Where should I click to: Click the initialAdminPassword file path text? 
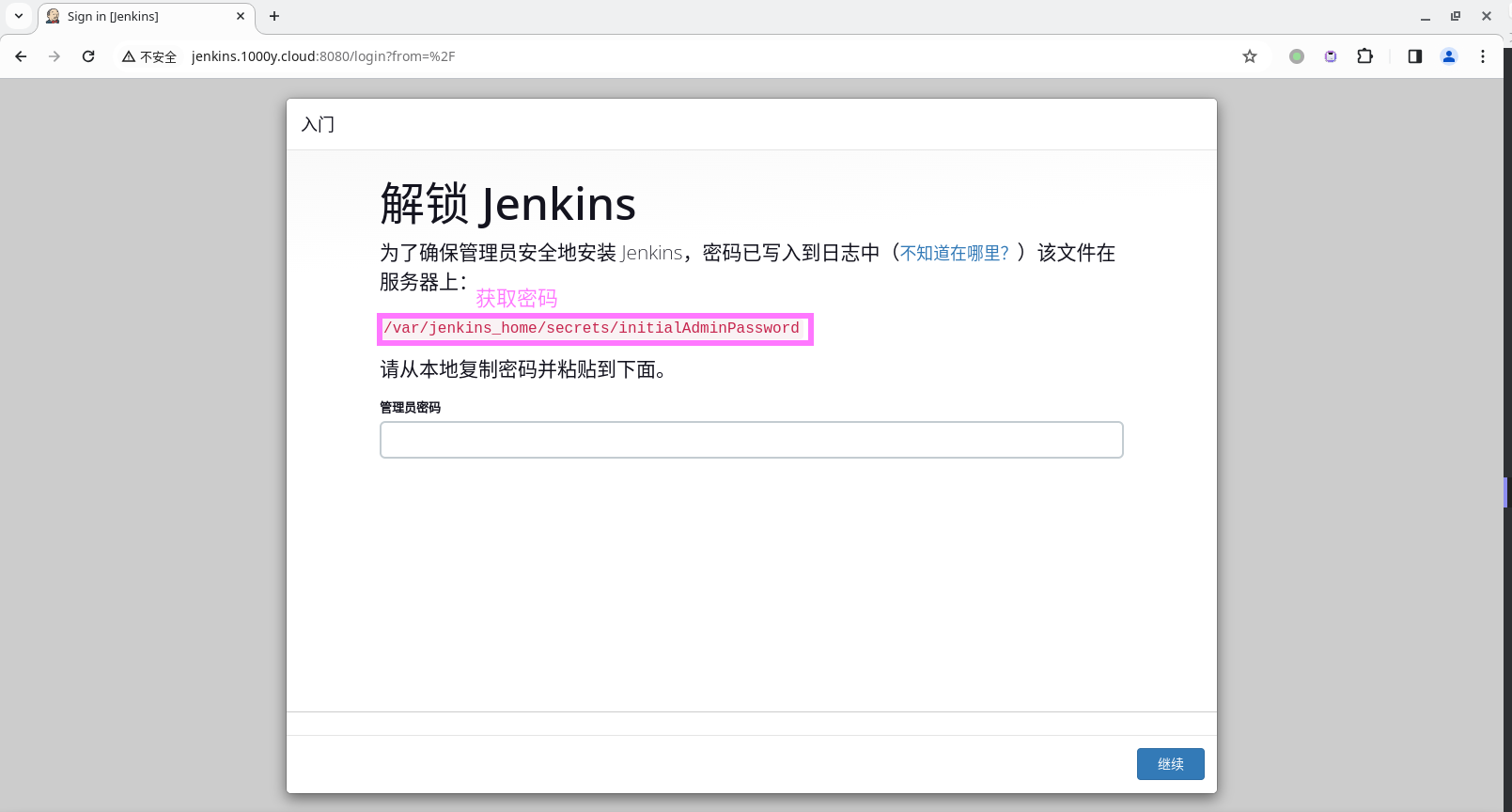[591, 328]
